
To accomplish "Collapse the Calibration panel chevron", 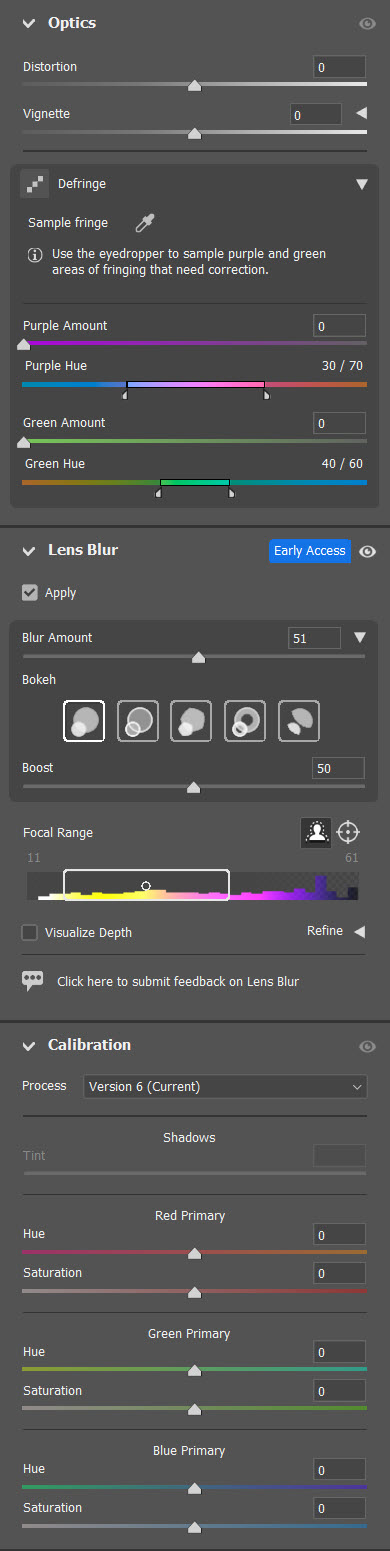I will tap(28, 1045).
